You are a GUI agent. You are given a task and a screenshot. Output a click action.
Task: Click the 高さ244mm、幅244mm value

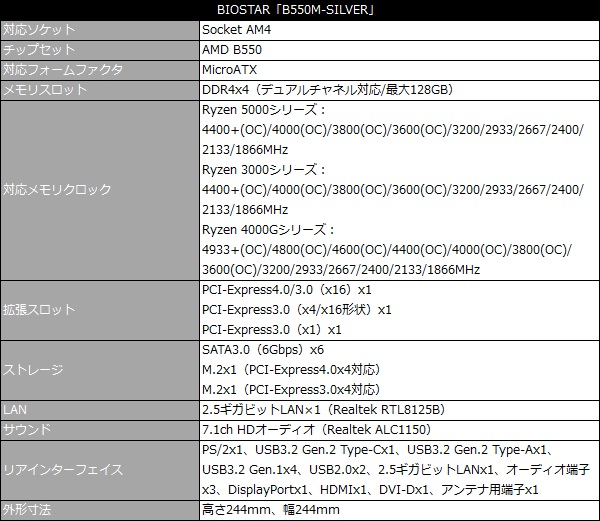(271, 510)
